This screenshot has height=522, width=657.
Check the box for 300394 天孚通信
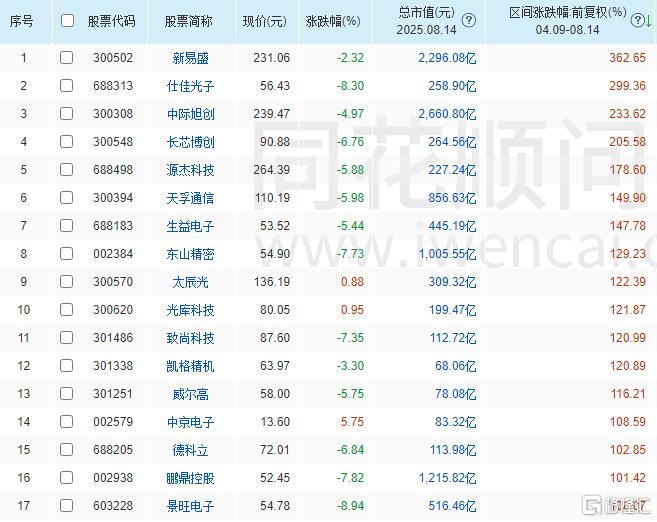66,197
